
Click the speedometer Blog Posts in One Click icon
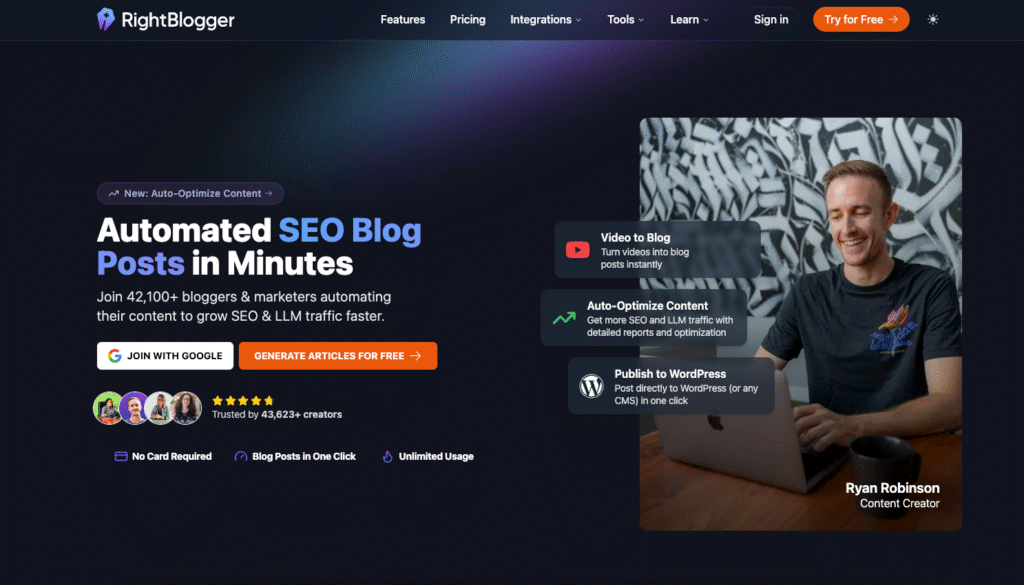point(240,456)
